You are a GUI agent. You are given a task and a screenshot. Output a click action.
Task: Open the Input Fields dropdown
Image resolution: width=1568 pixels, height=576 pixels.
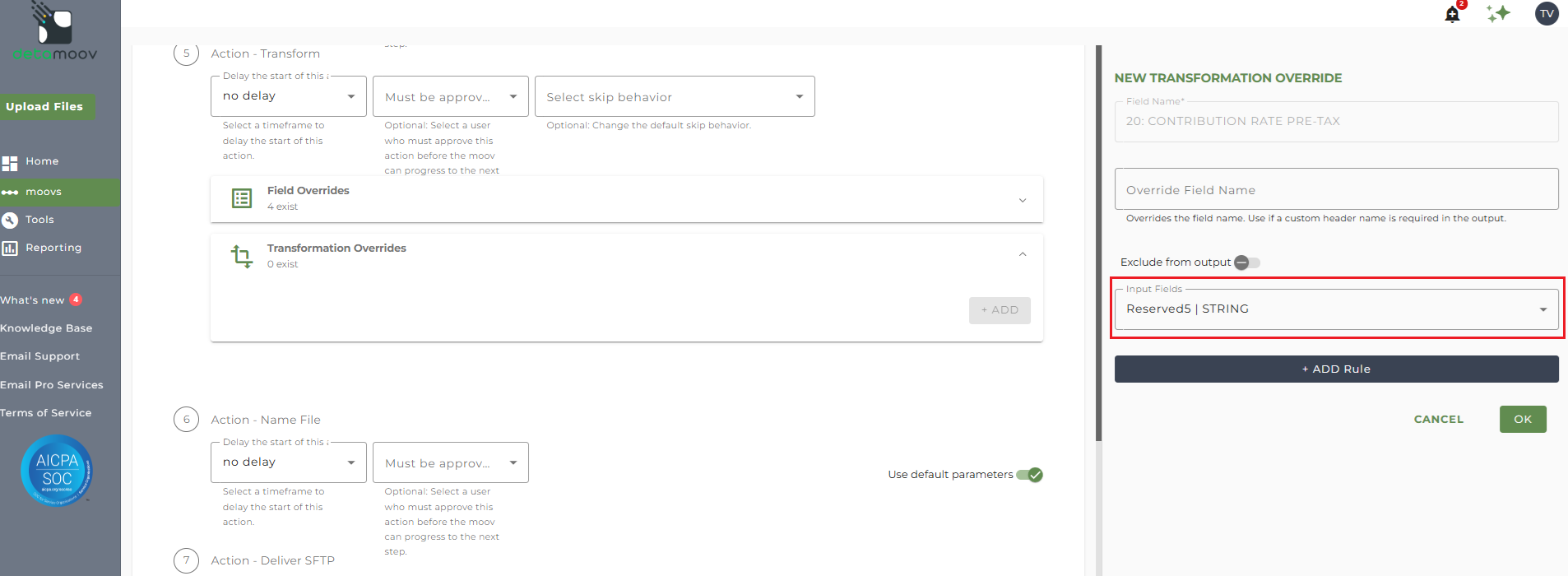click(1337, 309)
